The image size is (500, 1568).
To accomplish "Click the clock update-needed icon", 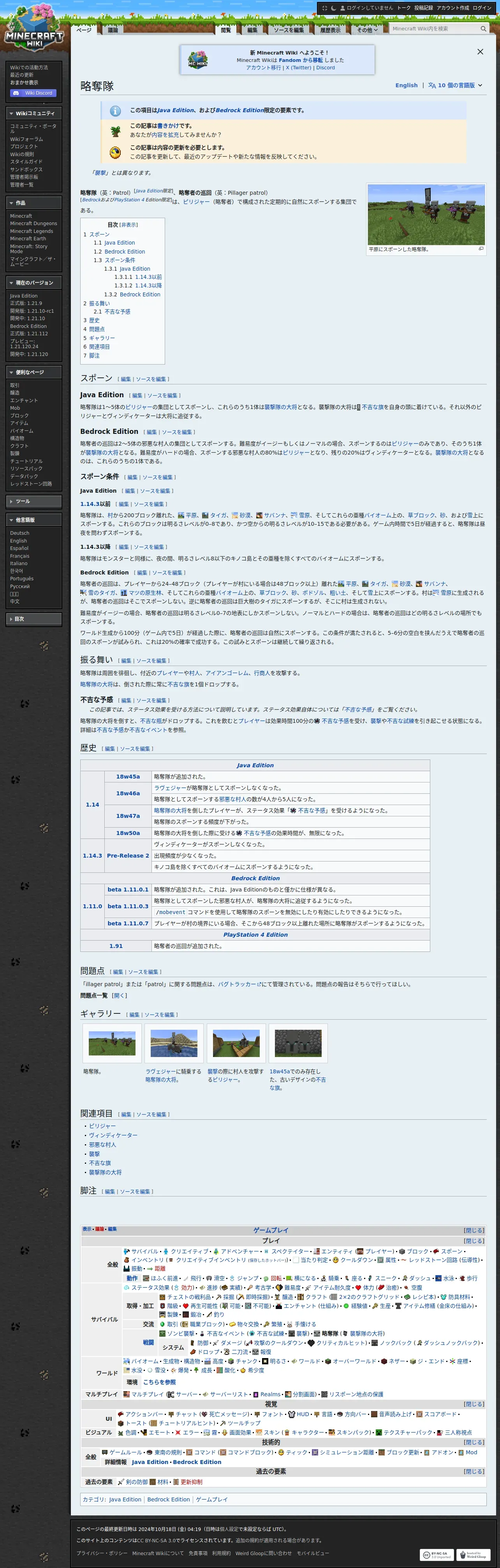I will click(x=115, y=152).
